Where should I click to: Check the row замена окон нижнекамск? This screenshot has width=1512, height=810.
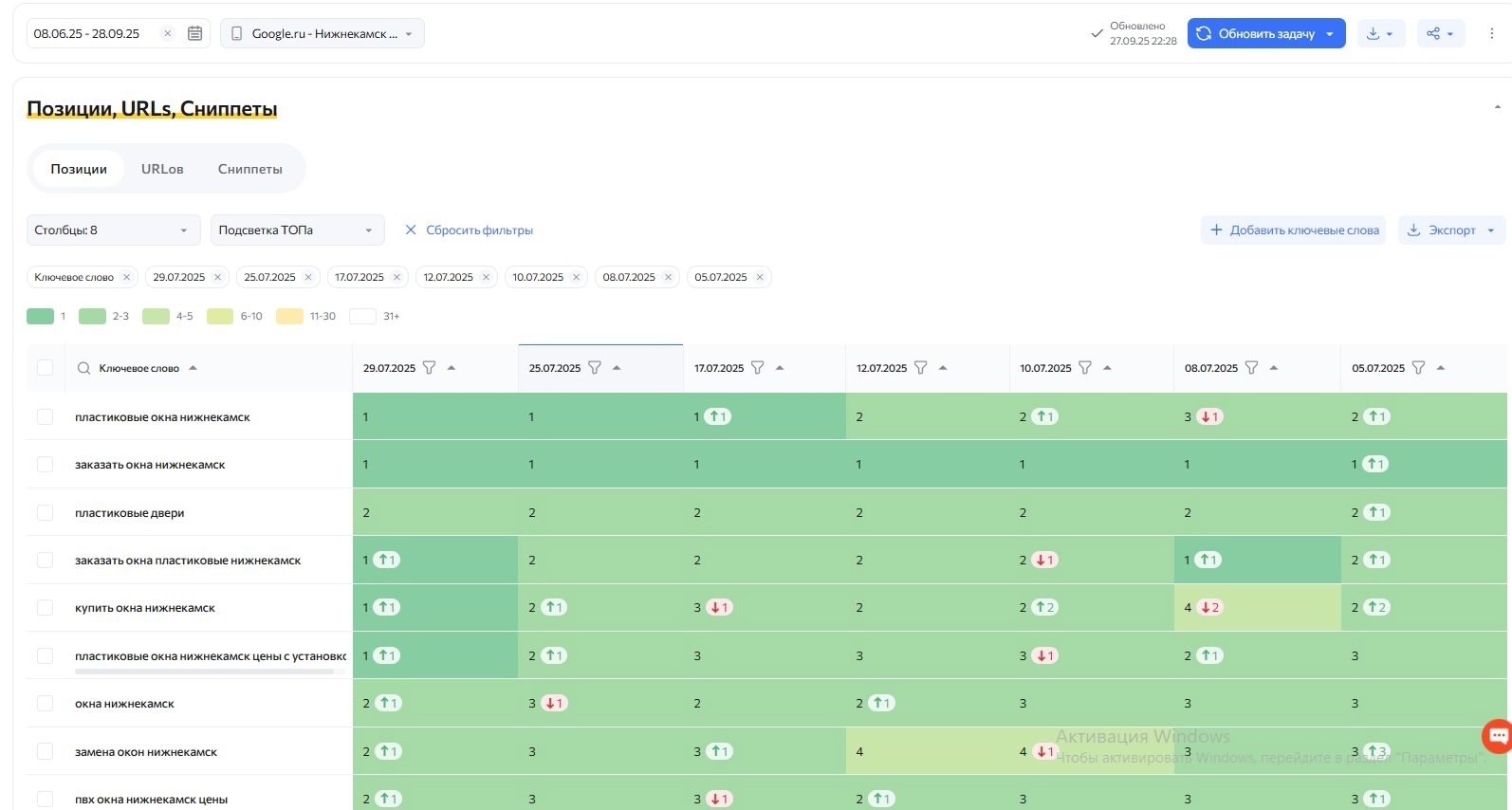(45, 751)
